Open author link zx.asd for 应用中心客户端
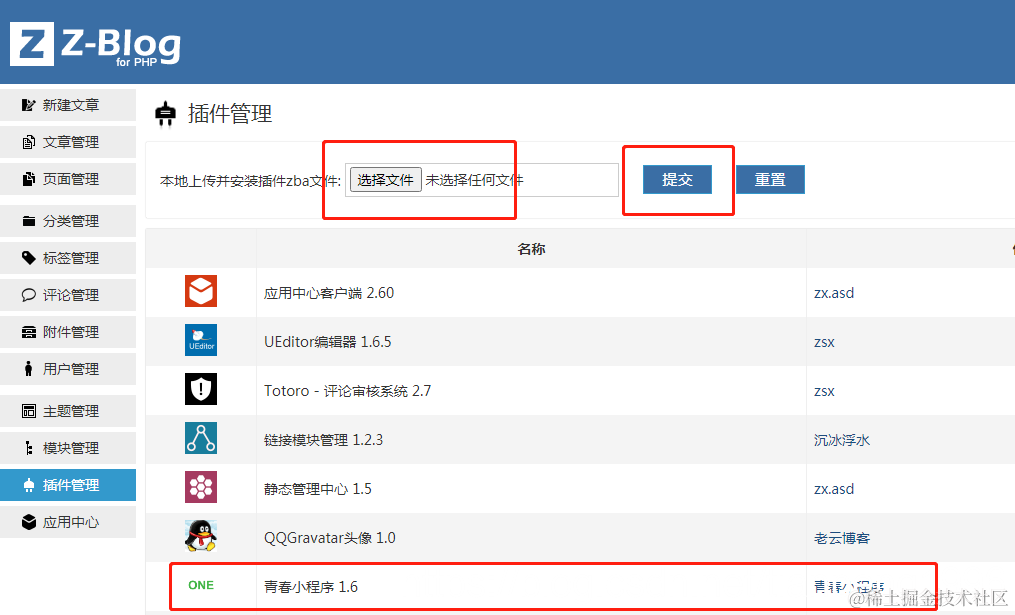This screenshot has width=1015, height=615. tap(834, 293)
